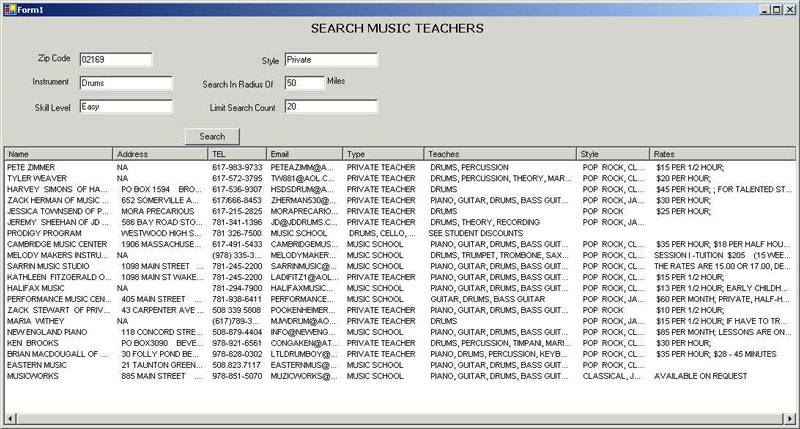Viewport: 800px width, 429px height.
Task: Select the KEN BROOKS row
Action: [x=399, y=343]
